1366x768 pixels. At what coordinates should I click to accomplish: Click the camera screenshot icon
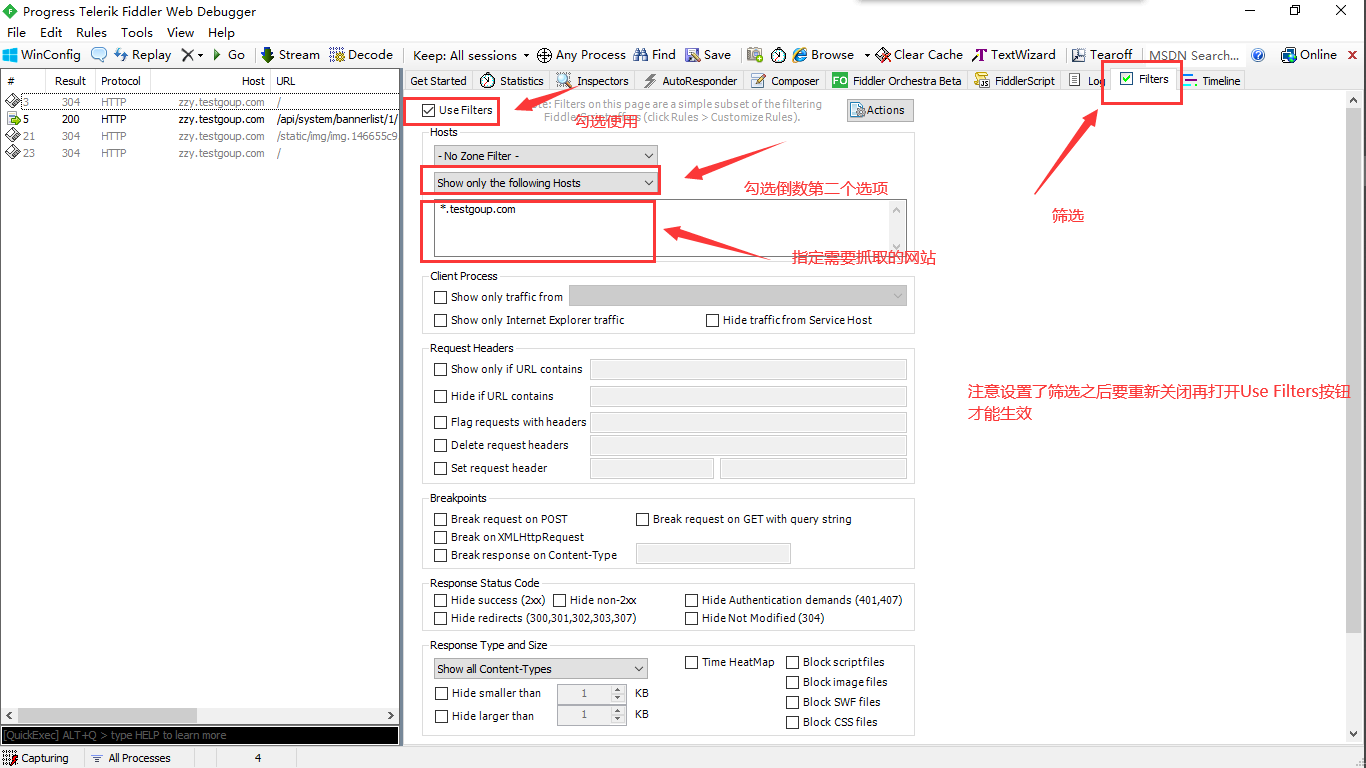(755, 55)
